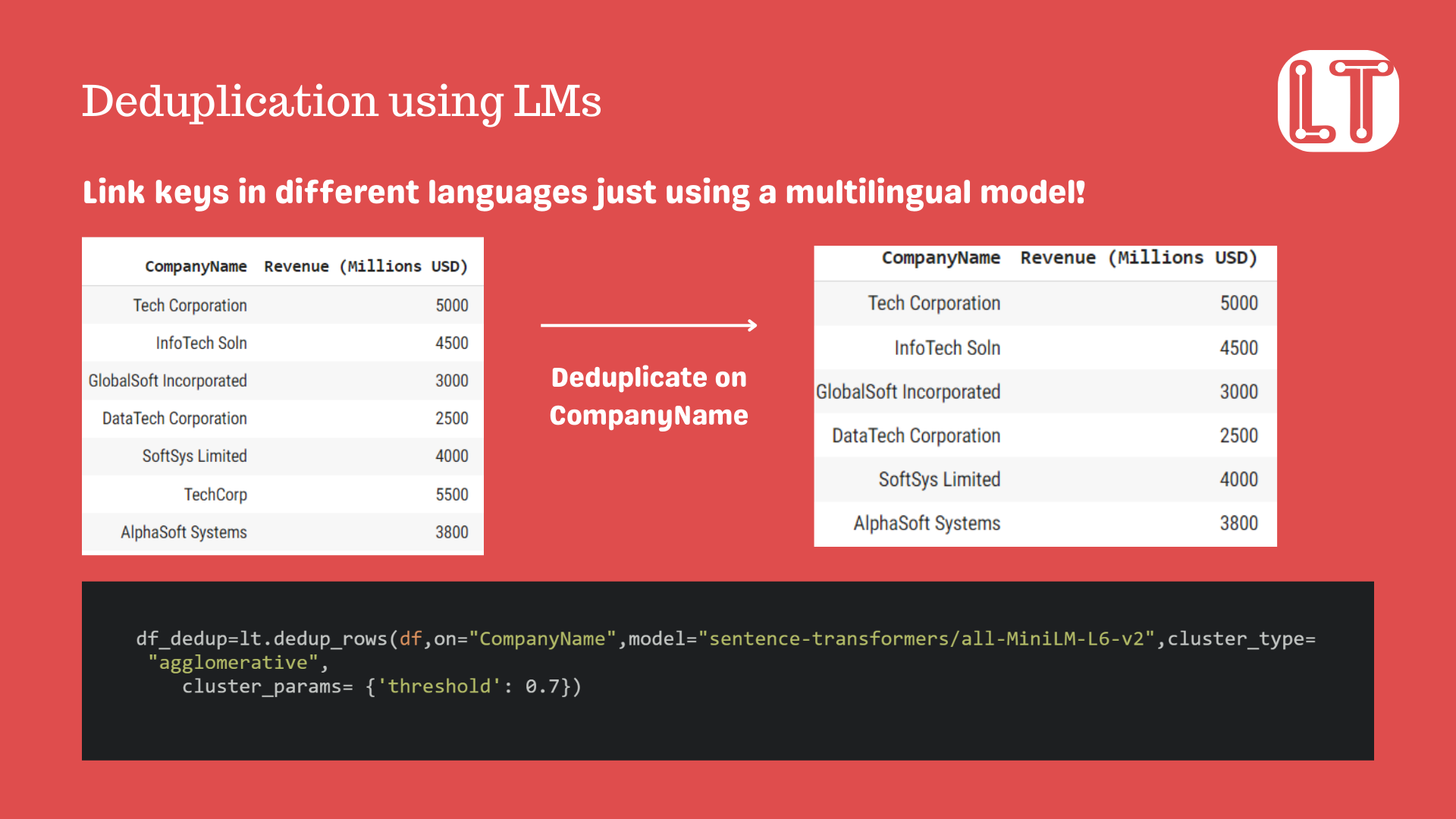Screen dimensions: 1456x819
Task: Select 'TechCorp' row in left table
Action: [x=215, y=494]
